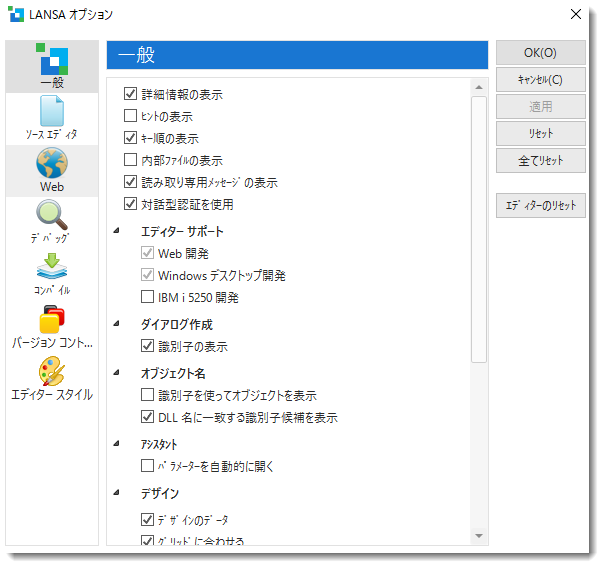This screenshot has height=568, width=604.
Task: Enable IBM i 5250 開発 checkbox
Action: click(x=147, y=297)
